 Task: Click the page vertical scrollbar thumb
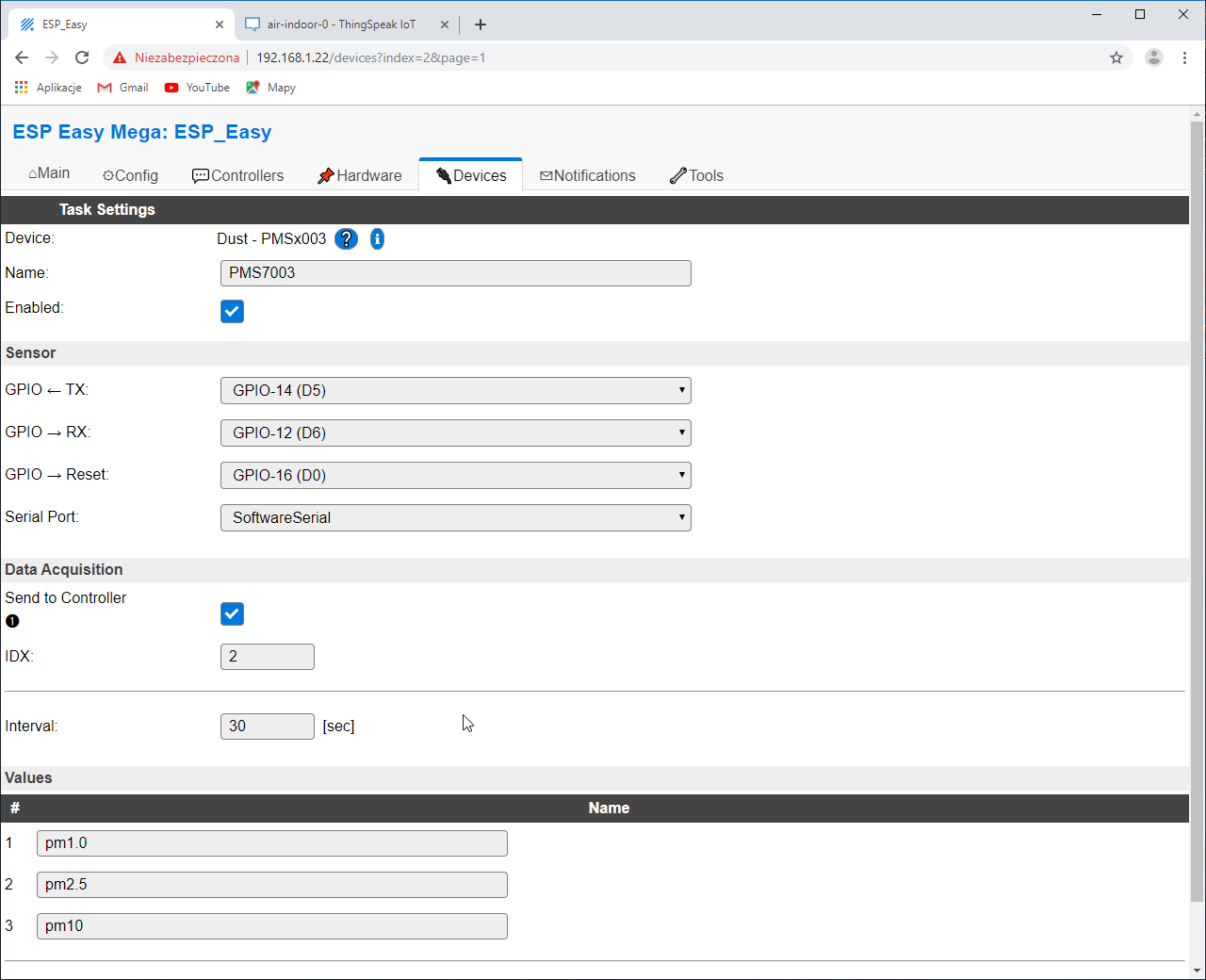[1197, 512]
